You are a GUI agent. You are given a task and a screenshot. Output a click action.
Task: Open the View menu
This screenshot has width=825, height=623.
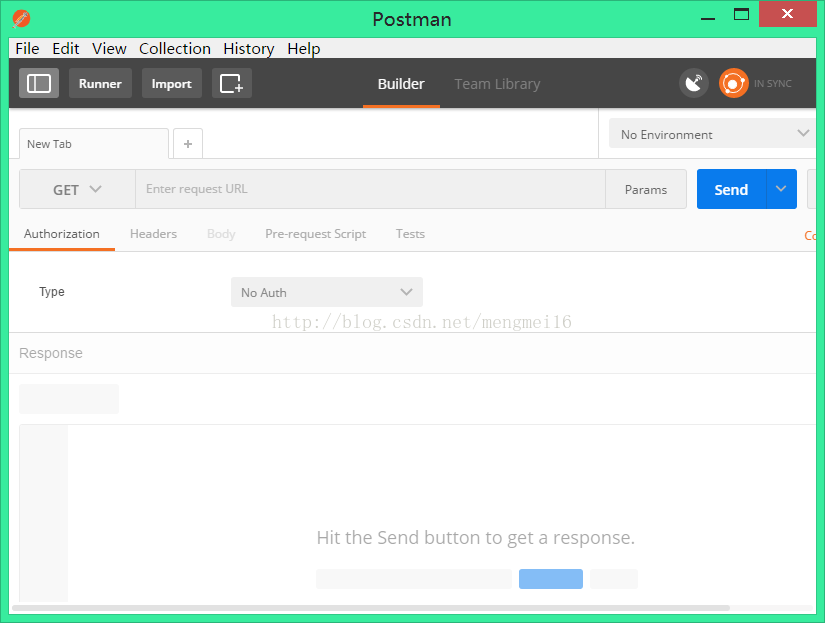[109, 48]
